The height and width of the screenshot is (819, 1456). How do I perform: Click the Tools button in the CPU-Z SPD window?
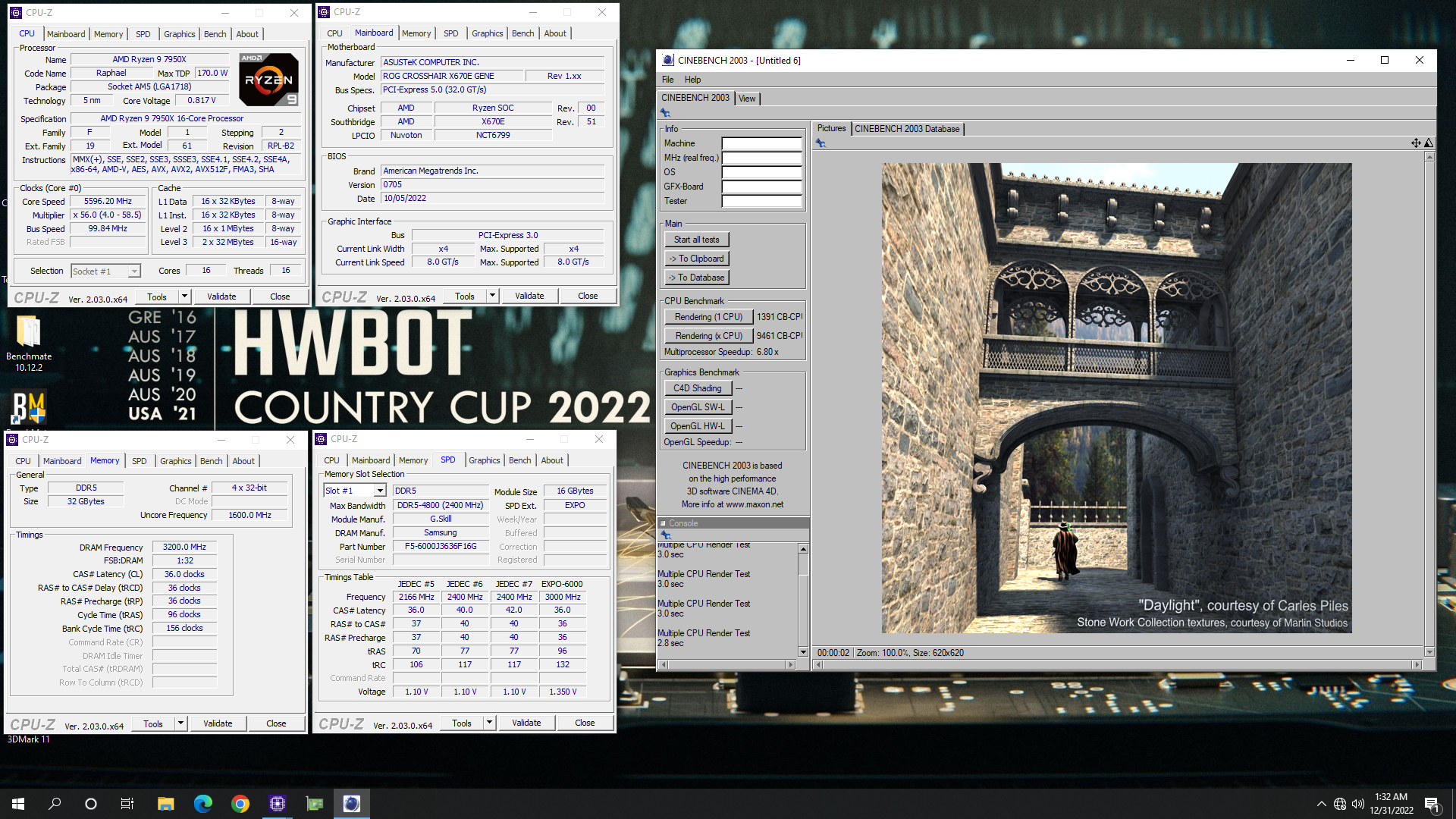click(462, 723)
